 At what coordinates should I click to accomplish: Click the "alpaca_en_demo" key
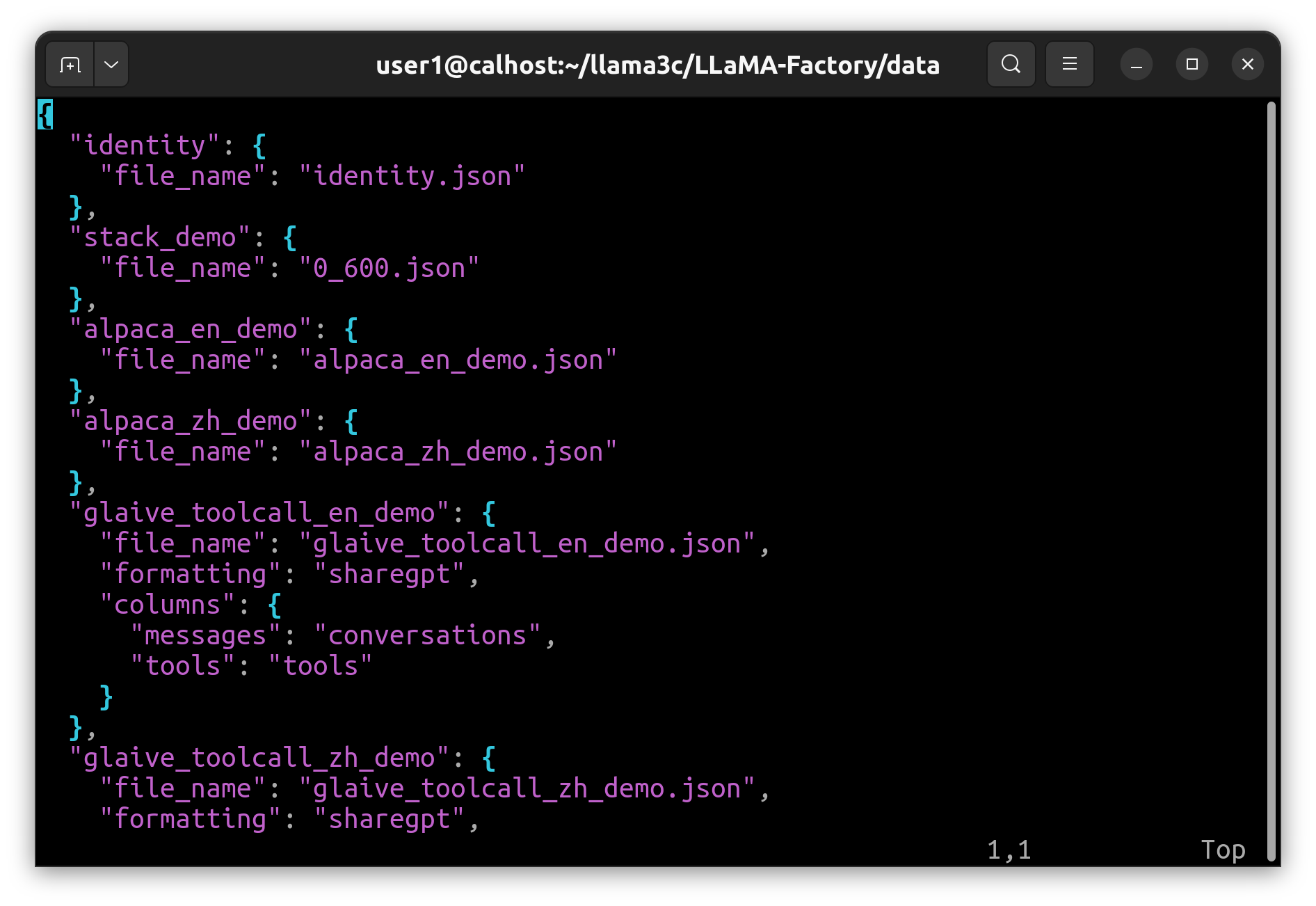pyautogui.click(x=191, y=329)
